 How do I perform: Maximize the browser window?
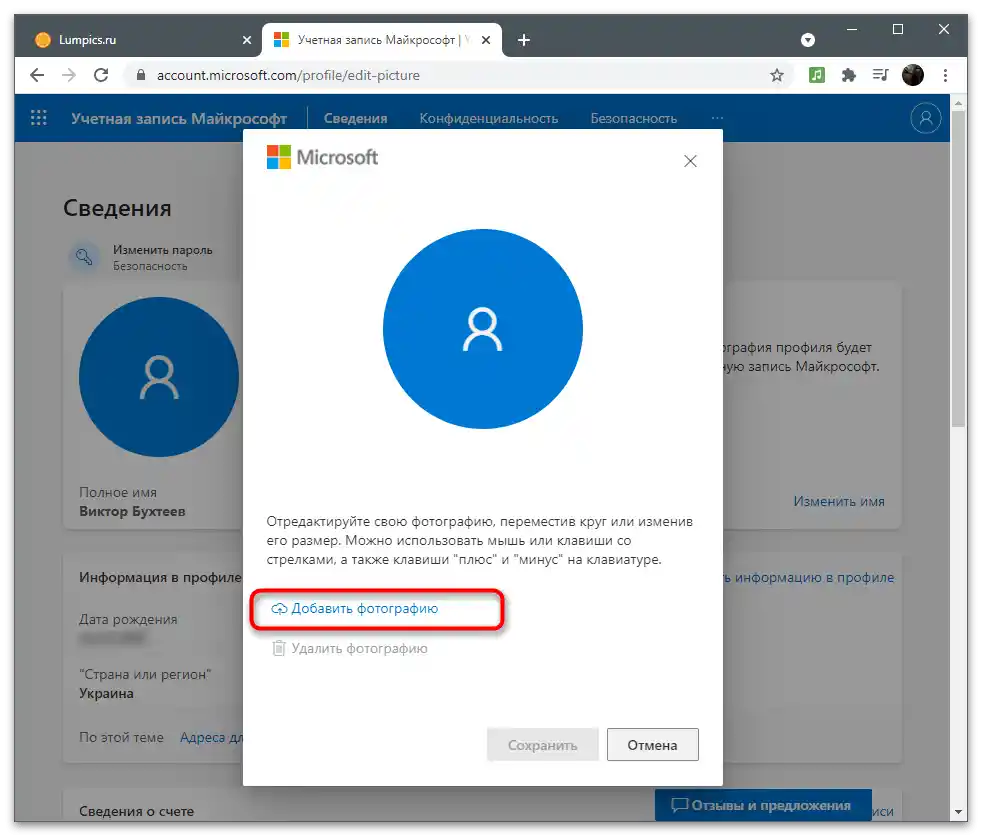tap(897, 29)
